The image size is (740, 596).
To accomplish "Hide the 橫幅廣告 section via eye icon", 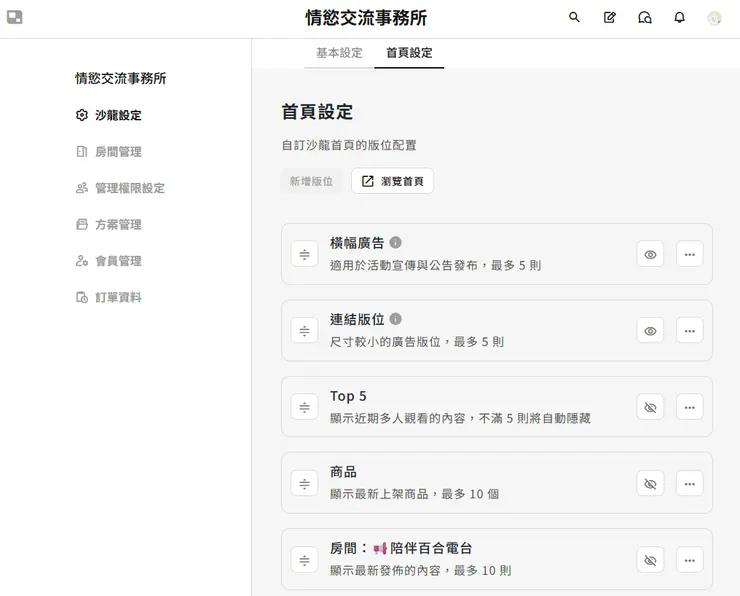I will [650, 254].
